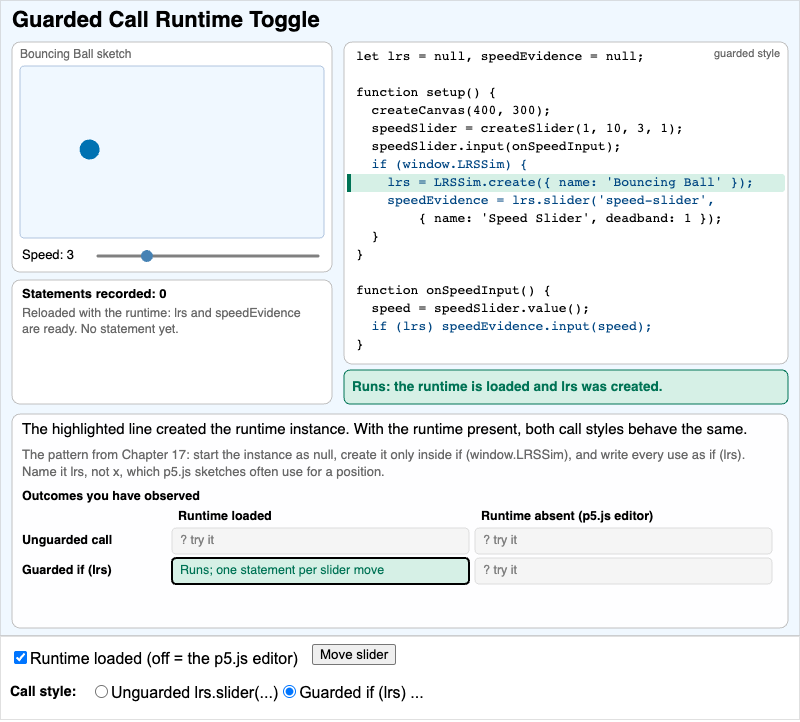
Task: Click the 'Call style:' label
Action: [43, 691]
